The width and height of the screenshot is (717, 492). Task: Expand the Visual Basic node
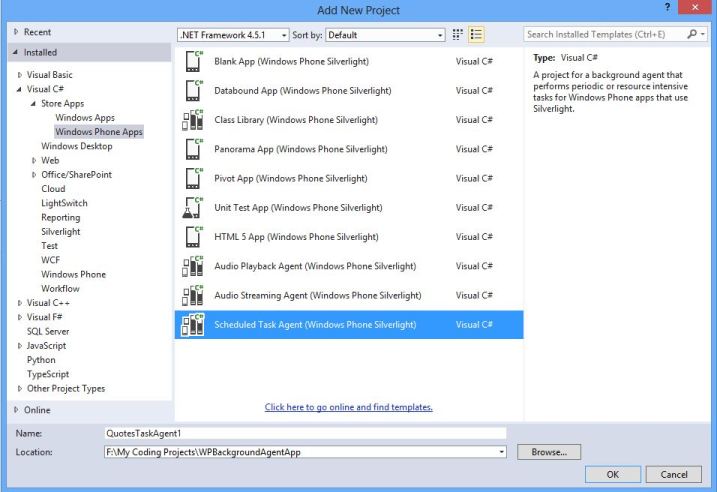pos(19,75)
